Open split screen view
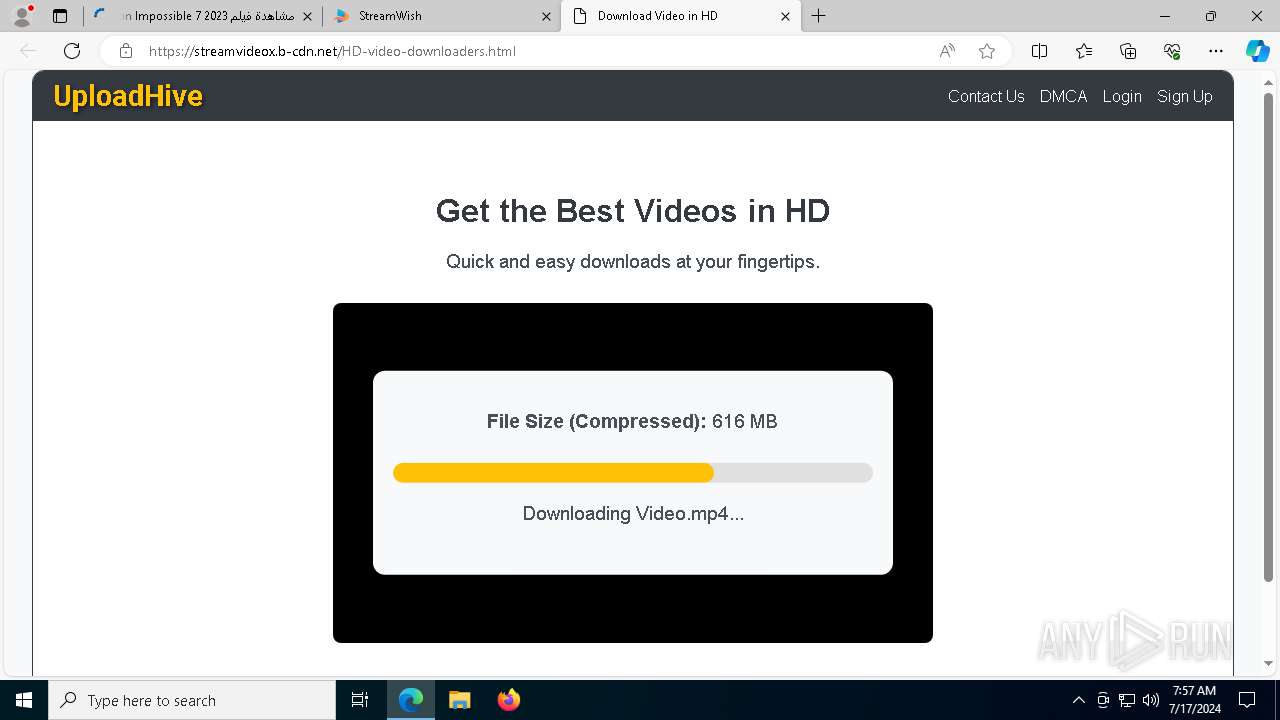This screenshot has height=720, width=1280. click(1039, 51)
